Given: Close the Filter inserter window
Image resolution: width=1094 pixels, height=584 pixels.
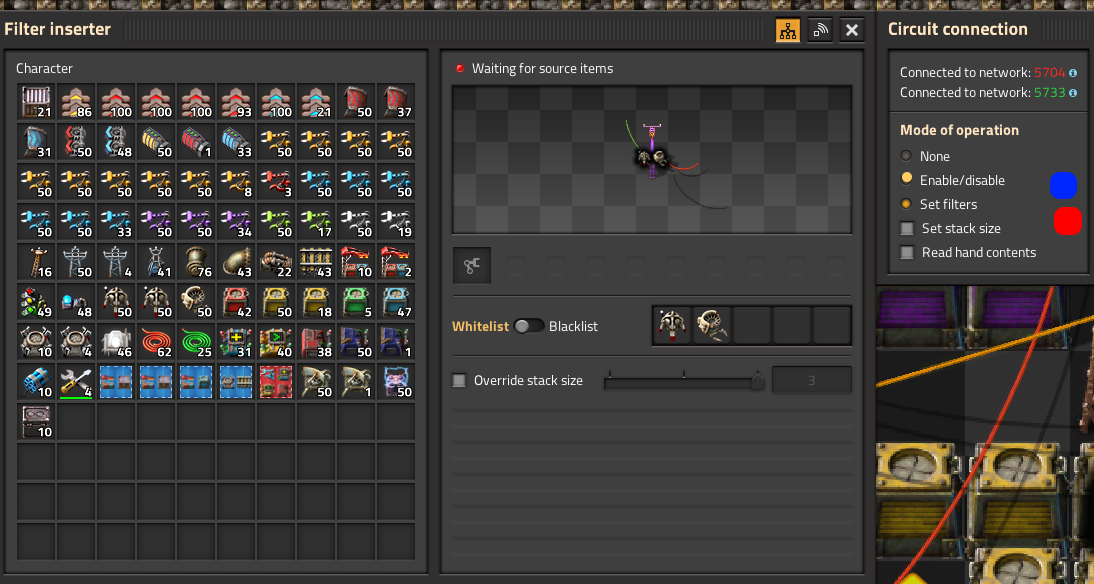Looking at the screenshot, I should pos(852,30).
